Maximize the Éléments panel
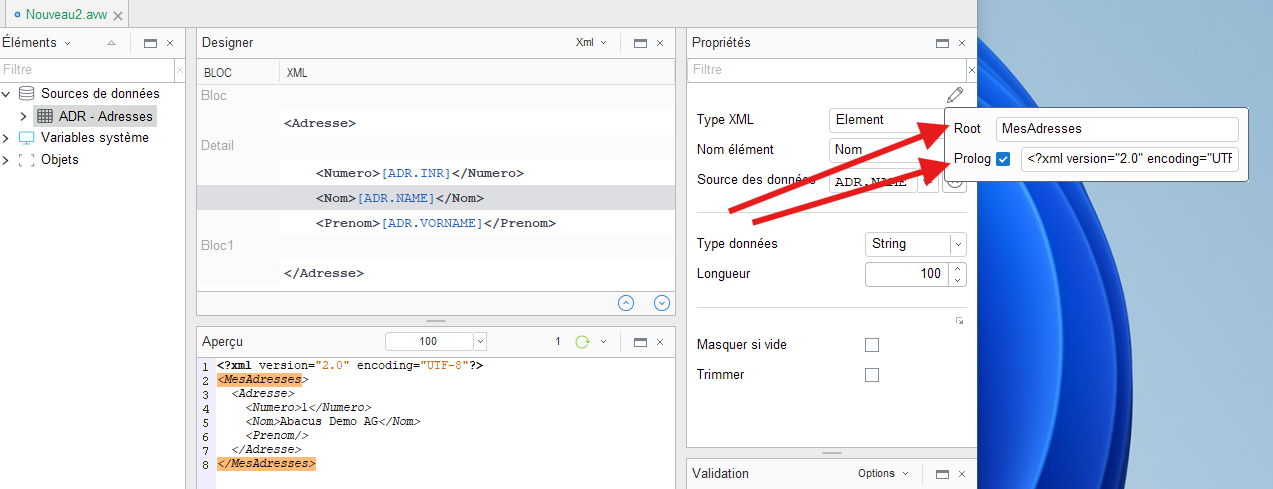This screenshot has width=1273, height=489. [x=150, y=43]
